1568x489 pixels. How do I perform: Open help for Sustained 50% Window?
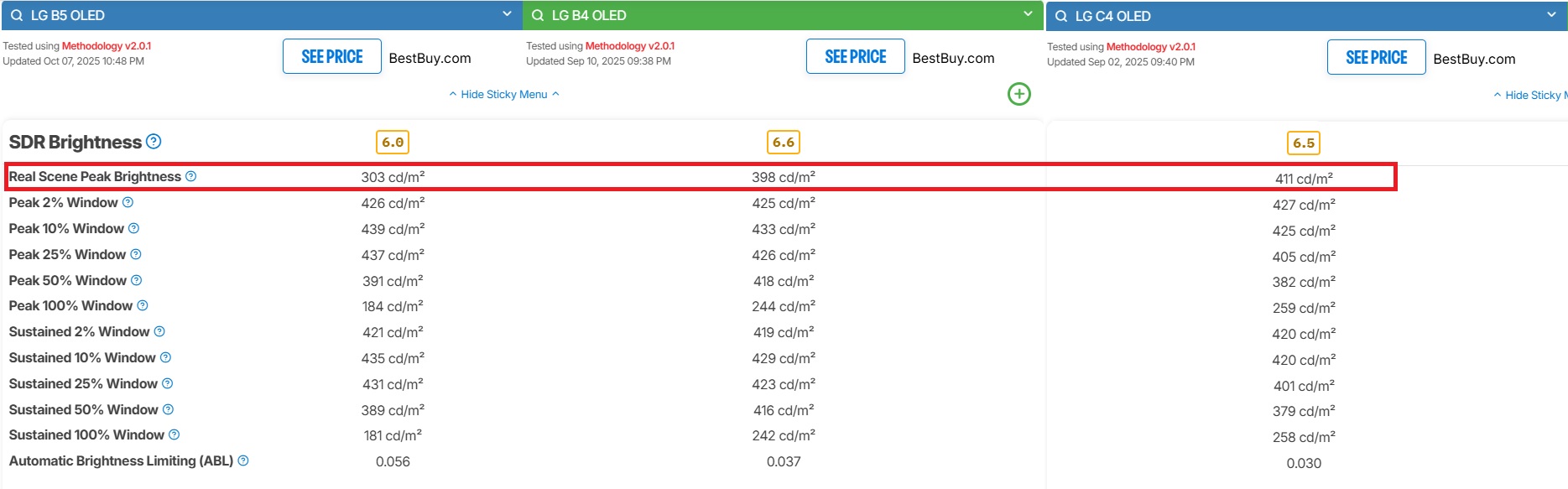(x=168, y=409)
